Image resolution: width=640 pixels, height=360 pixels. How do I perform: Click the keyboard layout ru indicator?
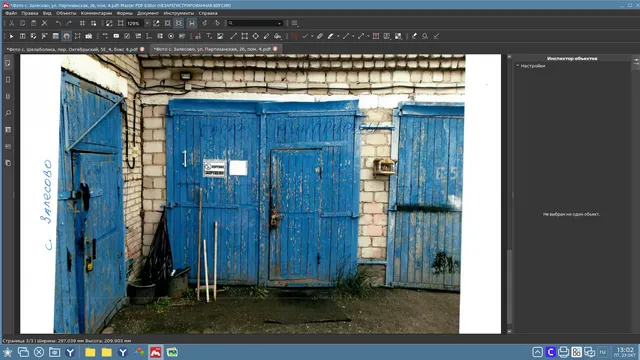(602, 352)
